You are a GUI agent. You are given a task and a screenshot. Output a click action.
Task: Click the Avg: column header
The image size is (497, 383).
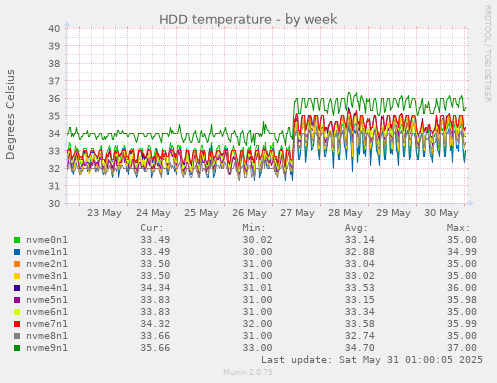356,228
